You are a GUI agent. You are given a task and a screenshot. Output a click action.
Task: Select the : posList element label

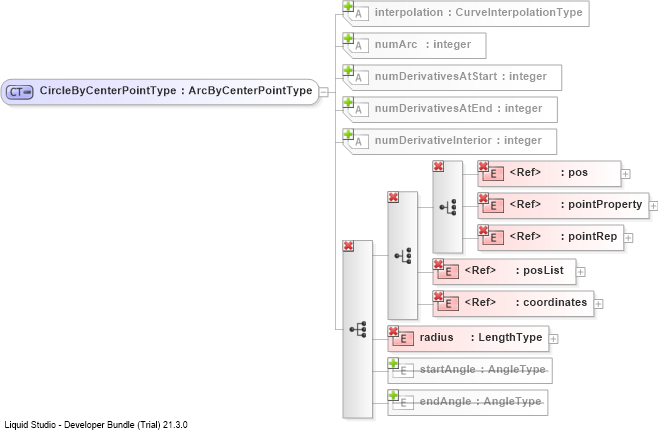pos(540,270)
